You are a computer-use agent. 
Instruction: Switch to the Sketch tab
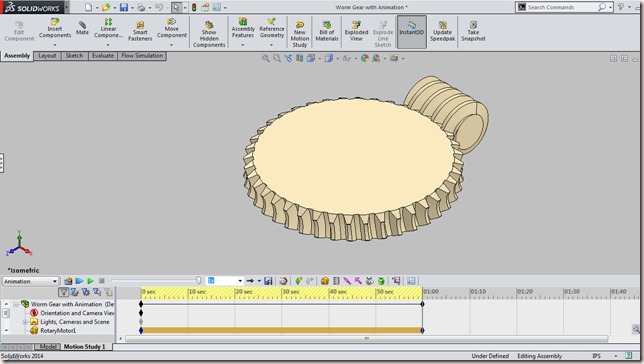pyautogui.click(x=74, y=56)
